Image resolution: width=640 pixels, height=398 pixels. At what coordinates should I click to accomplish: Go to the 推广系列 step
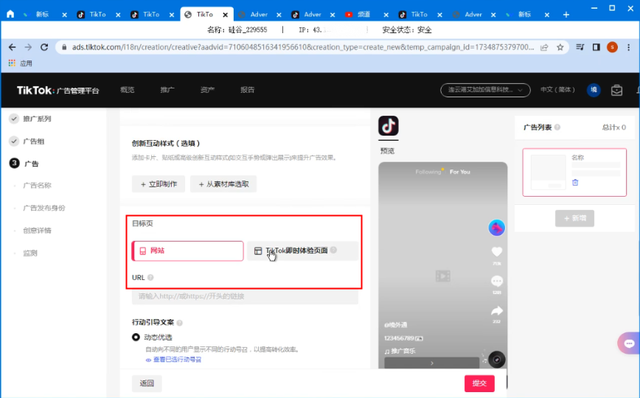click(37, 119)
